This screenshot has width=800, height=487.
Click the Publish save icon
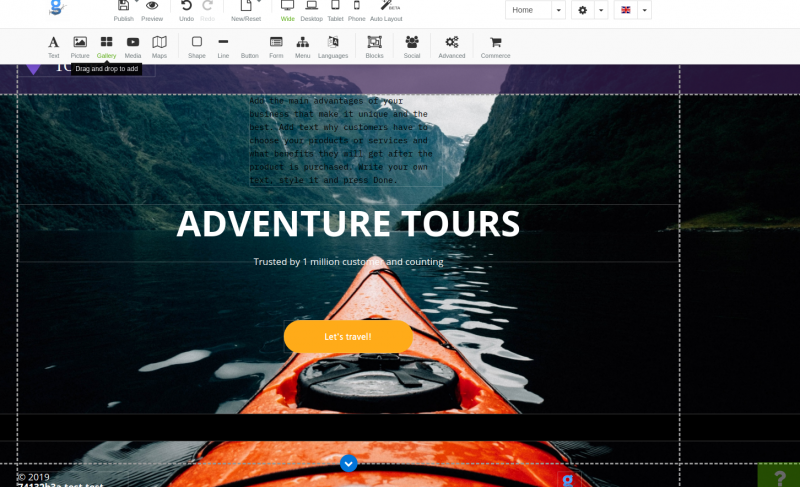(x=123, y=7)
